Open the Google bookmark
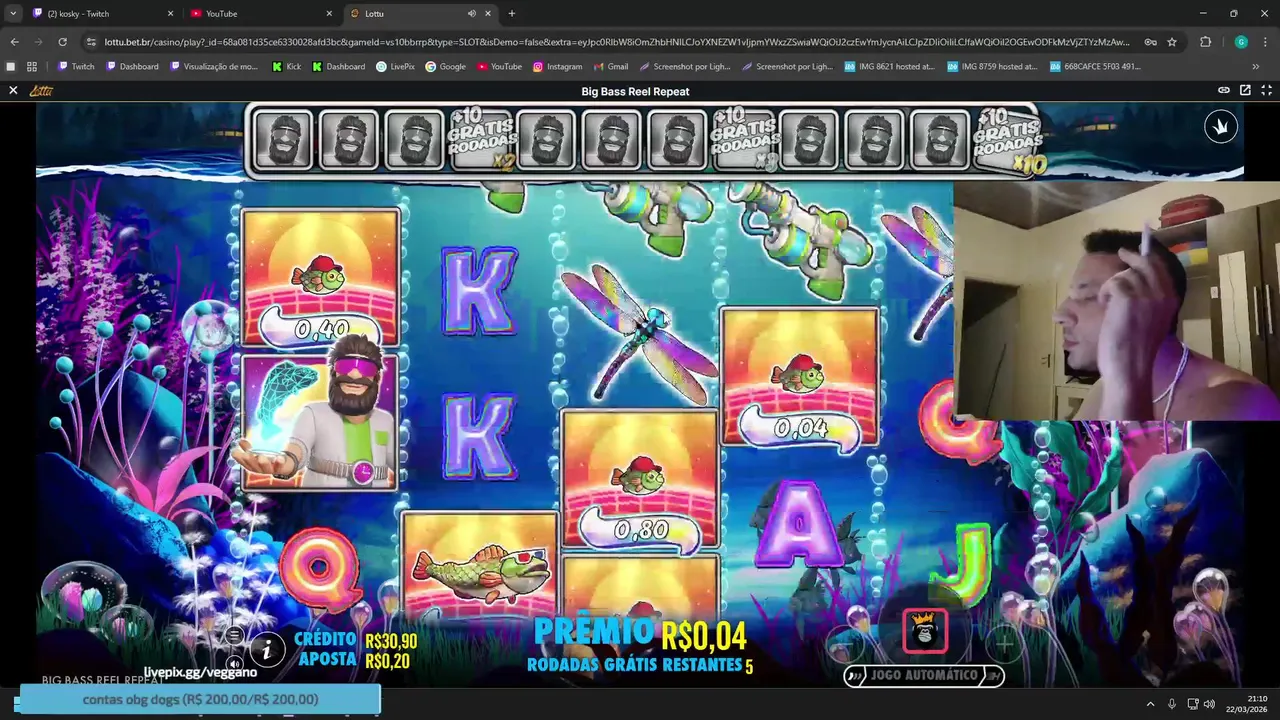This screenshot has height=720, width=1280. point(445,67)
